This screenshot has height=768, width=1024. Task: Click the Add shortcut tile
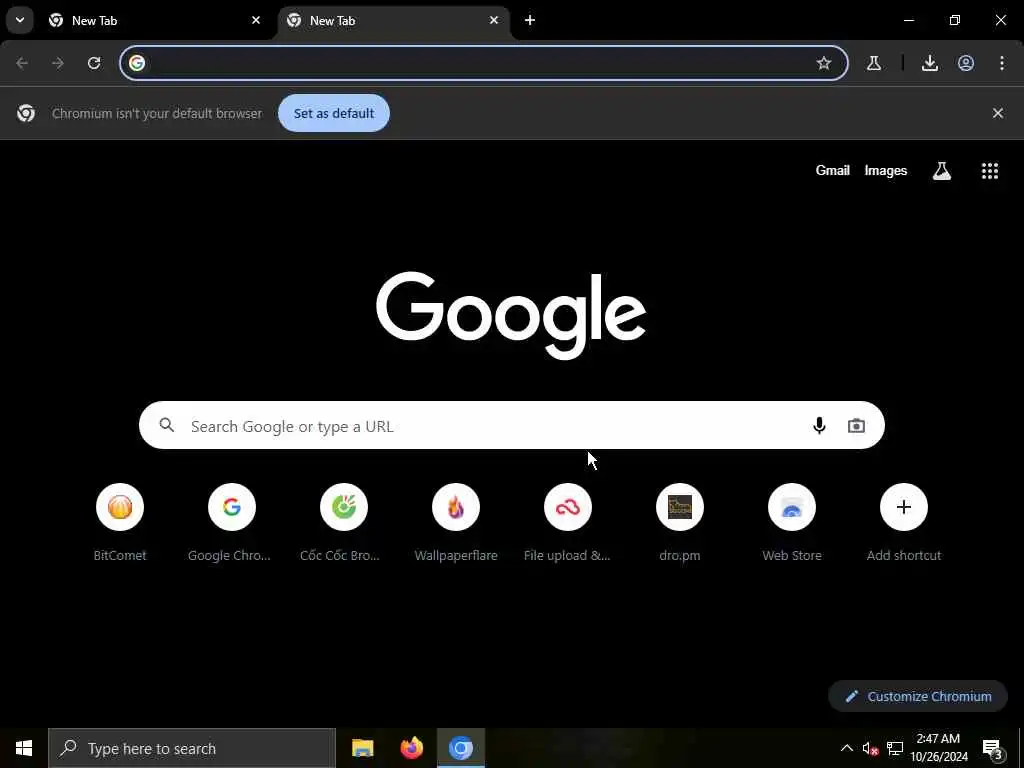[x=904, y=523]
